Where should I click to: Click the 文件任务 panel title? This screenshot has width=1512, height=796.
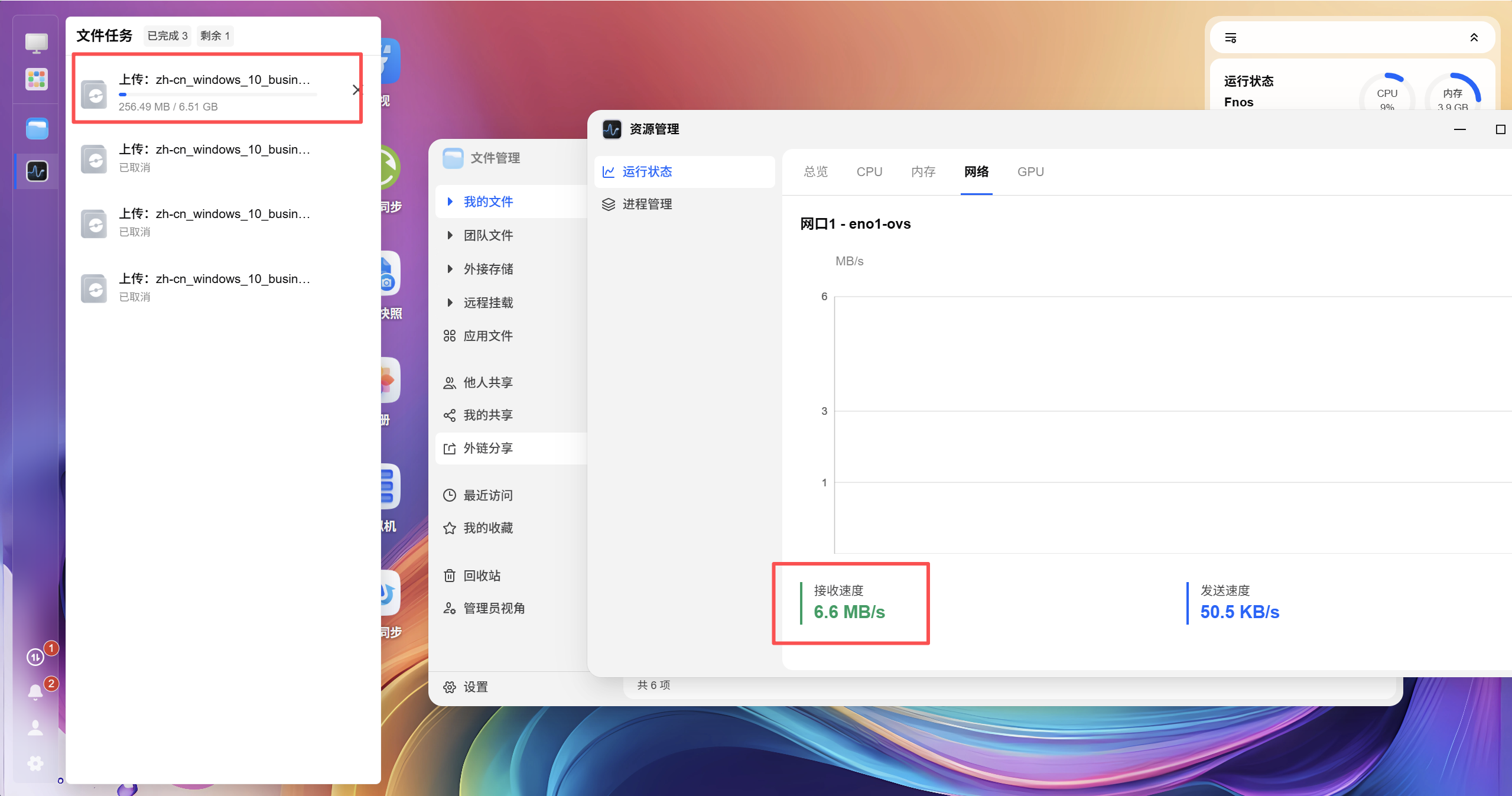(104, 35)
